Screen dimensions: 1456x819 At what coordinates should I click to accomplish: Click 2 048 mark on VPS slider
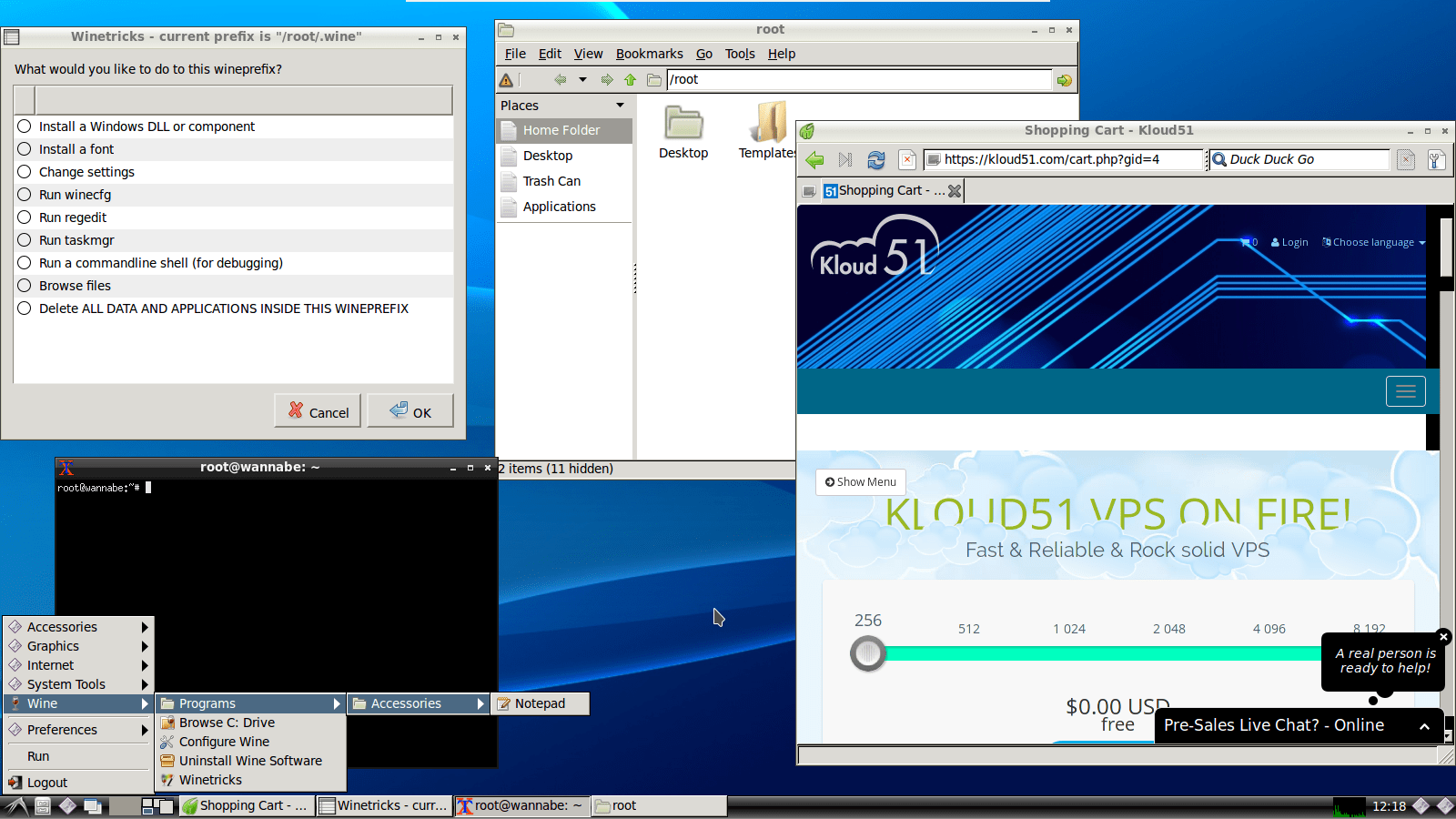[1169, 629]
